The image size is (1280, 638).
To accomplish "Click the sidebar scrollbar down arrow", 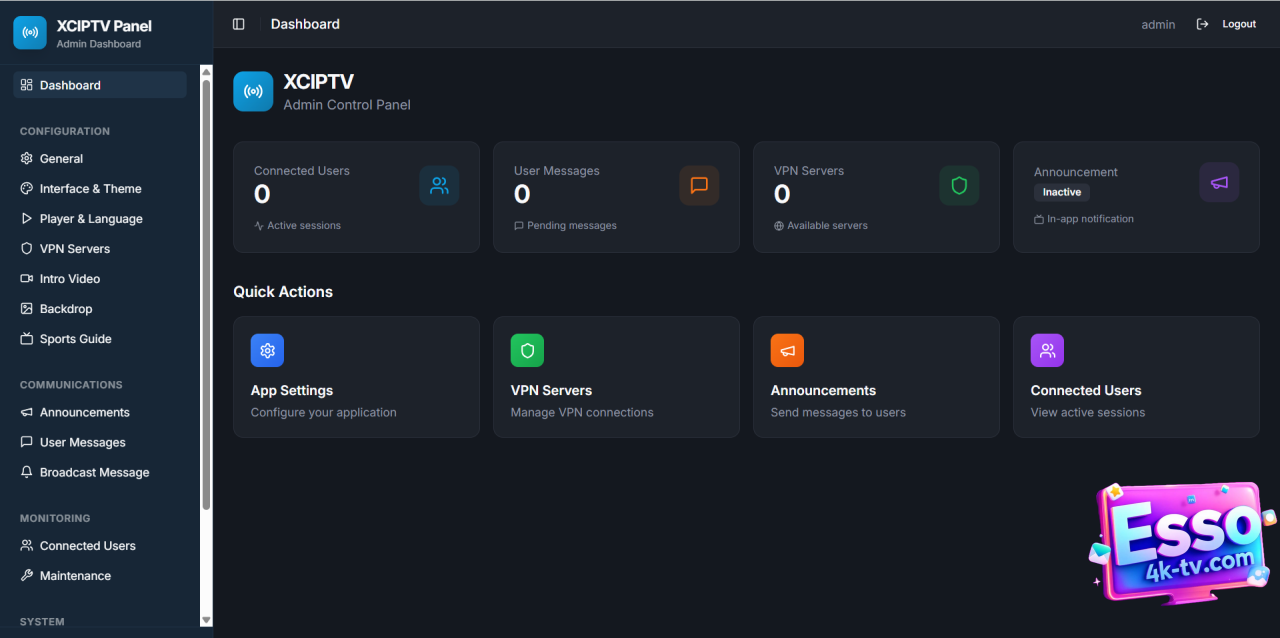I will click(x=207, y=620).
